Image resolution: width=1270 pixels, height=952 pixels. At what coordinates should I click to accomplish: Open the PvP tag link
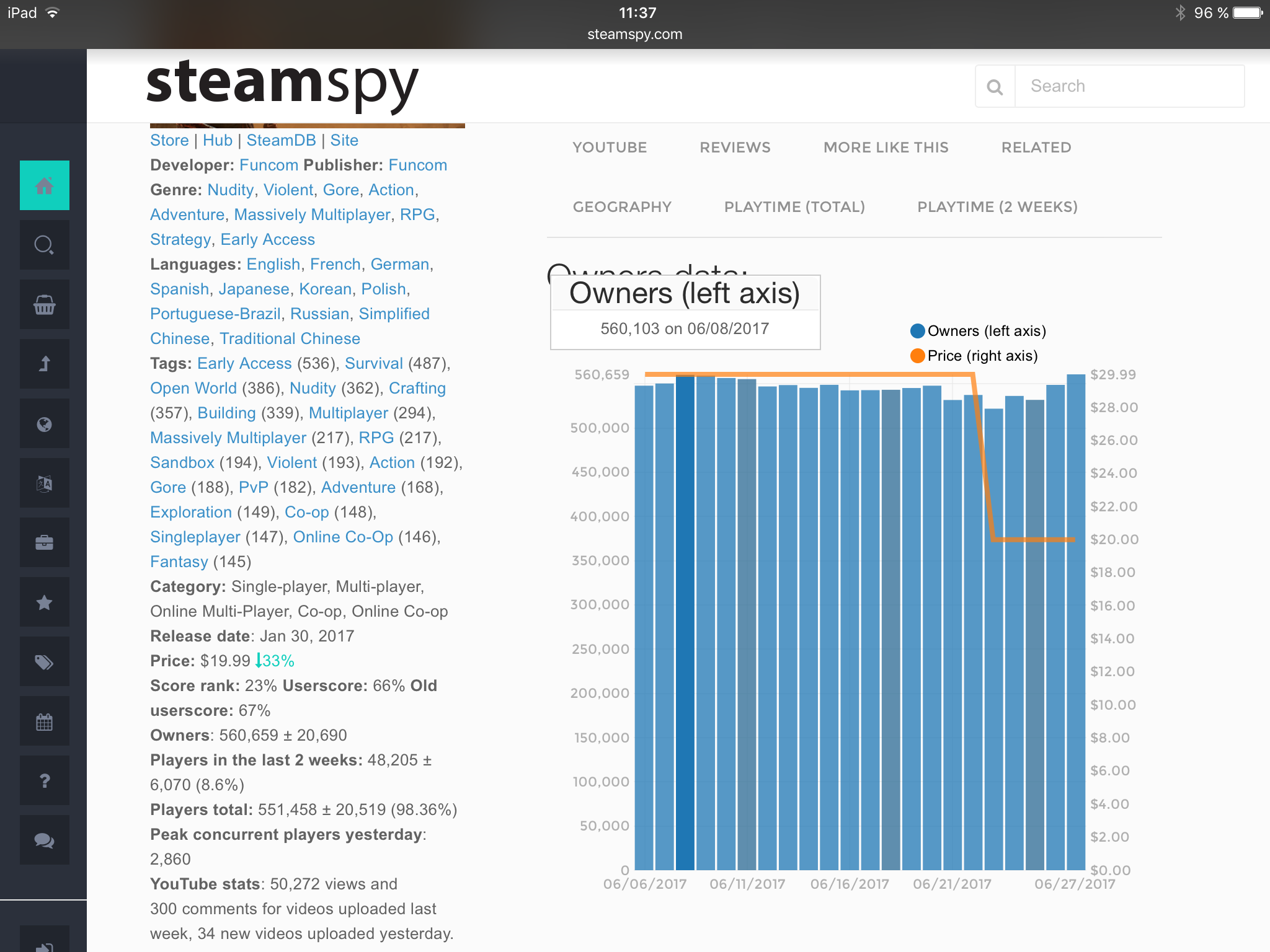click(254, 487)
